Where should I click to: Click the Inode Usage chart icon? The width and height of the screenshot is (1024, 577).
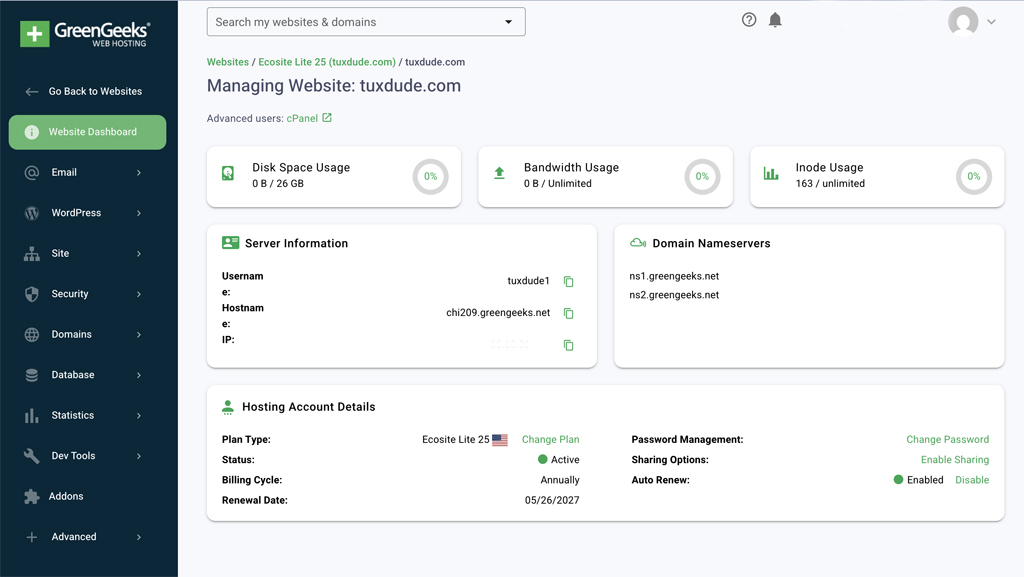(771, 173)
